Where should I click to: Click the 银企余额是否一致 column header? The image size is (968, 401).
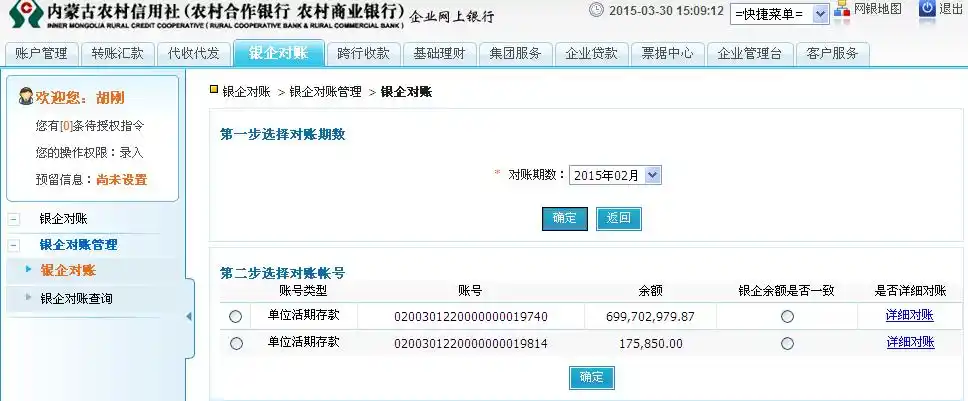(786, 291)
